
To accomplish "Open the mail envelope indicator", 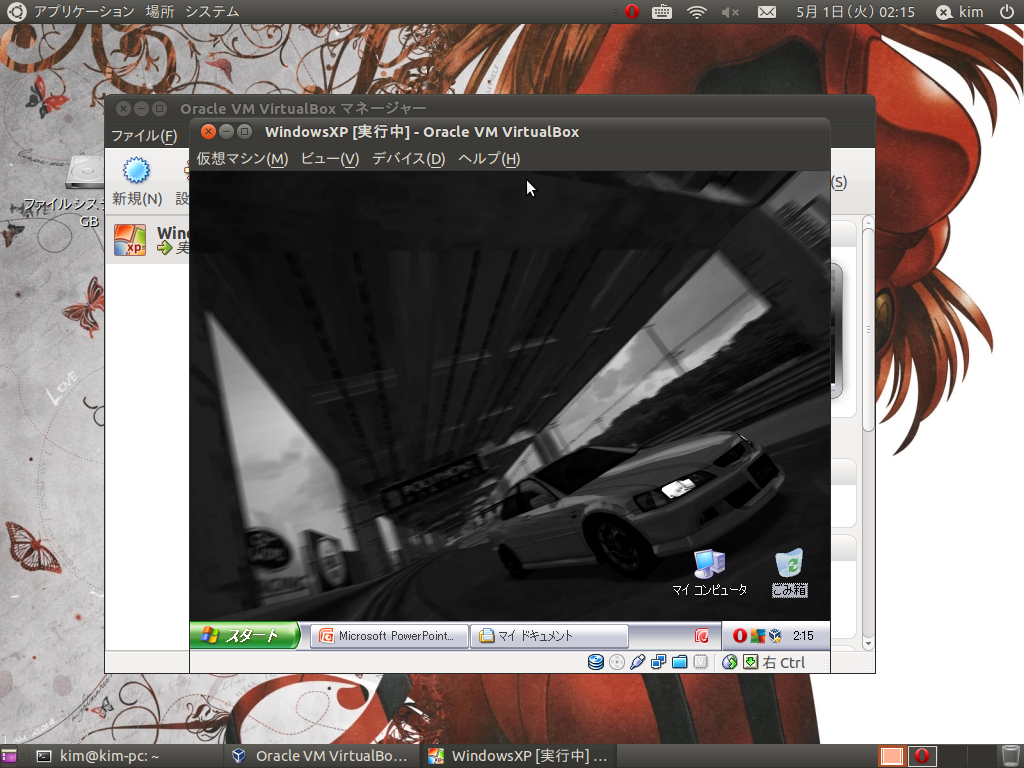I will [767, 12].
